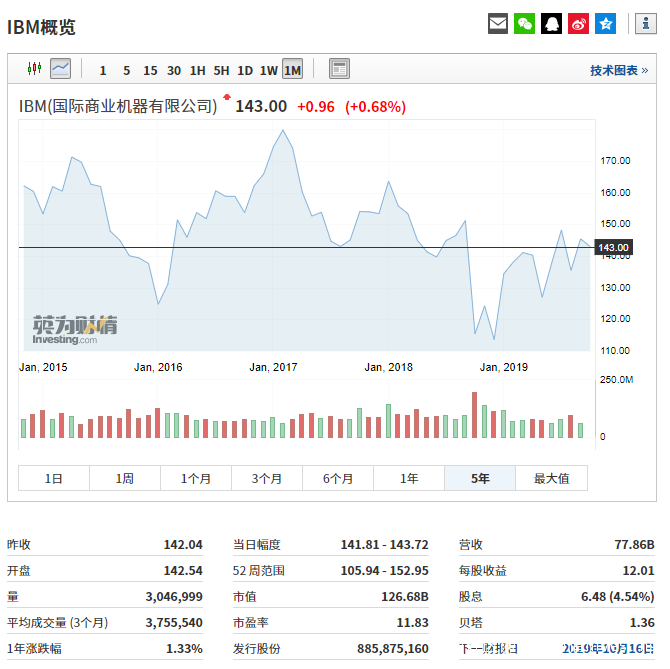Click the 170.00 price axis label
The width and height of the screenshot is (670, 669).
(x=615, y=161)
